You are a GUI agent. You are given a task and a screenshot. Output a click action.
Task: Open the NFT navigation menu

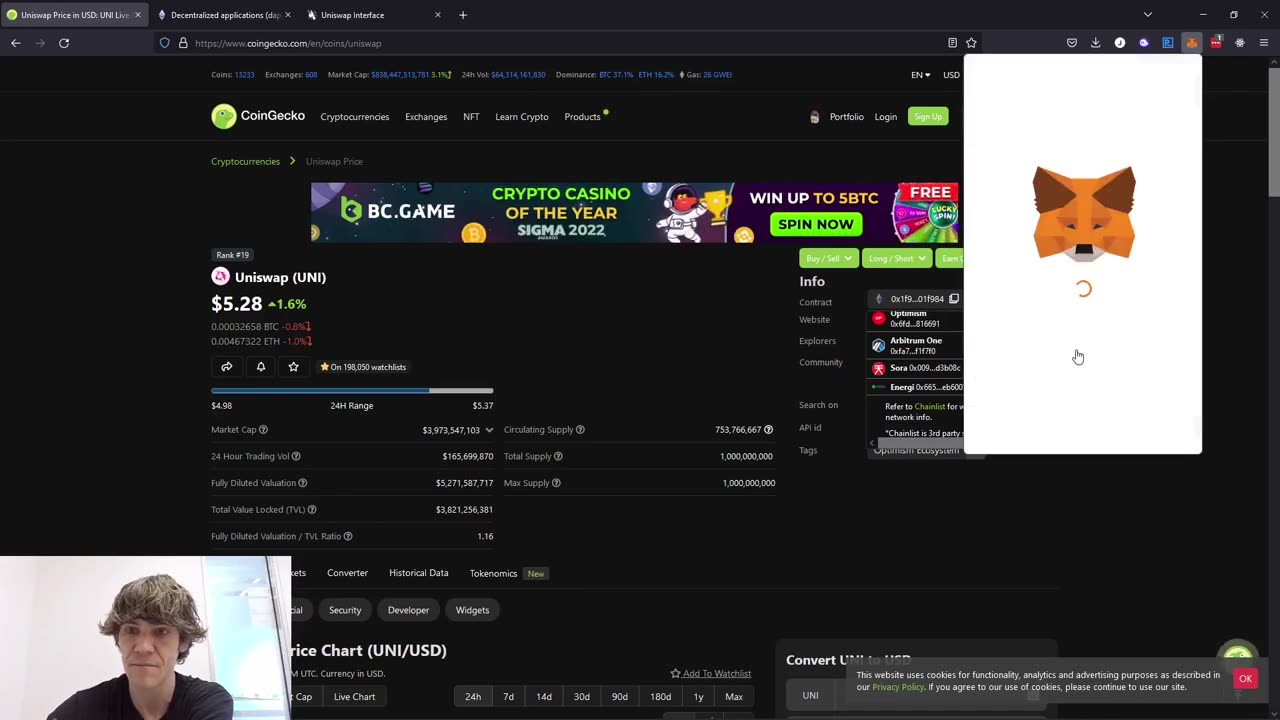(x=471, y=117)
